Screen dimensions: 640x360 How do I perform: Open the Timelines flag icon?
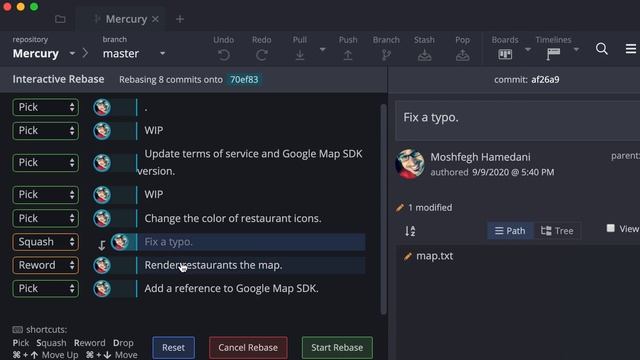coord(553,54)
